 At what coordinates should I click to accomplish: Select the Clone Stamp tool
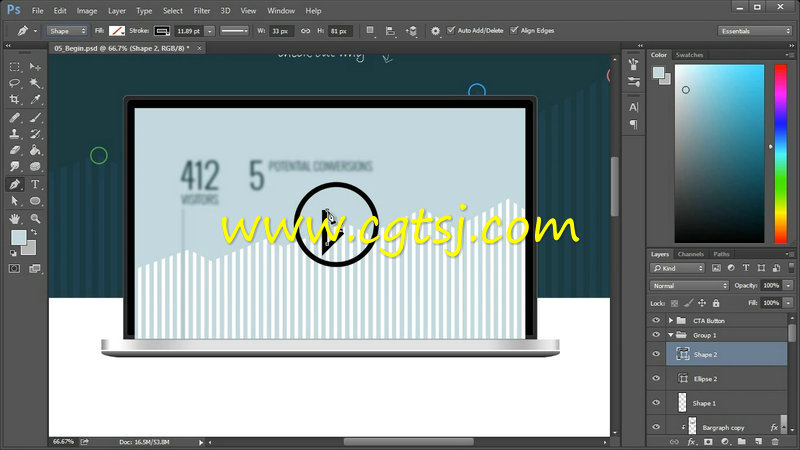pos(14,134)
